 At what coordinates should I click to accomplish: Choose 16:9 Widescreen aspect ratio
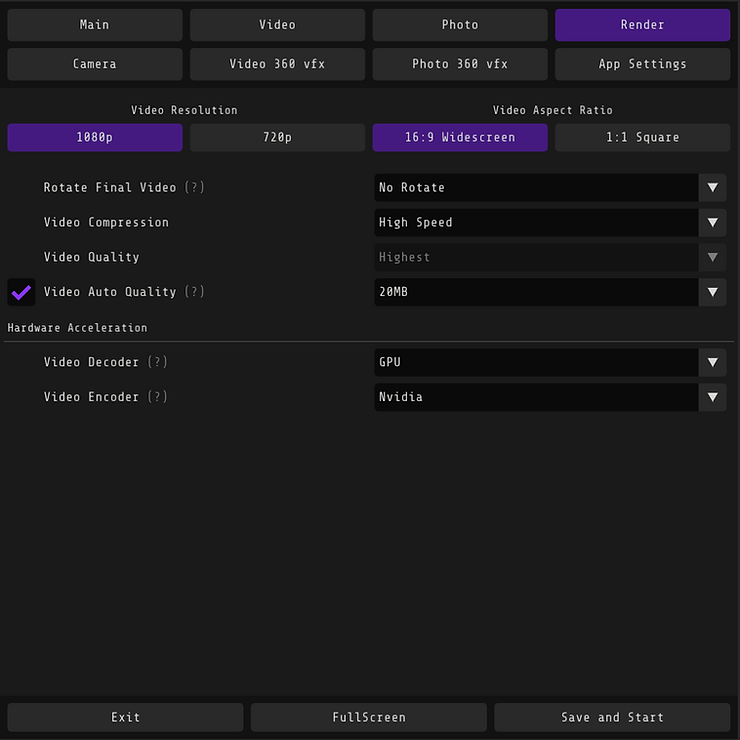pyautogui.click(x=460, y=137)
